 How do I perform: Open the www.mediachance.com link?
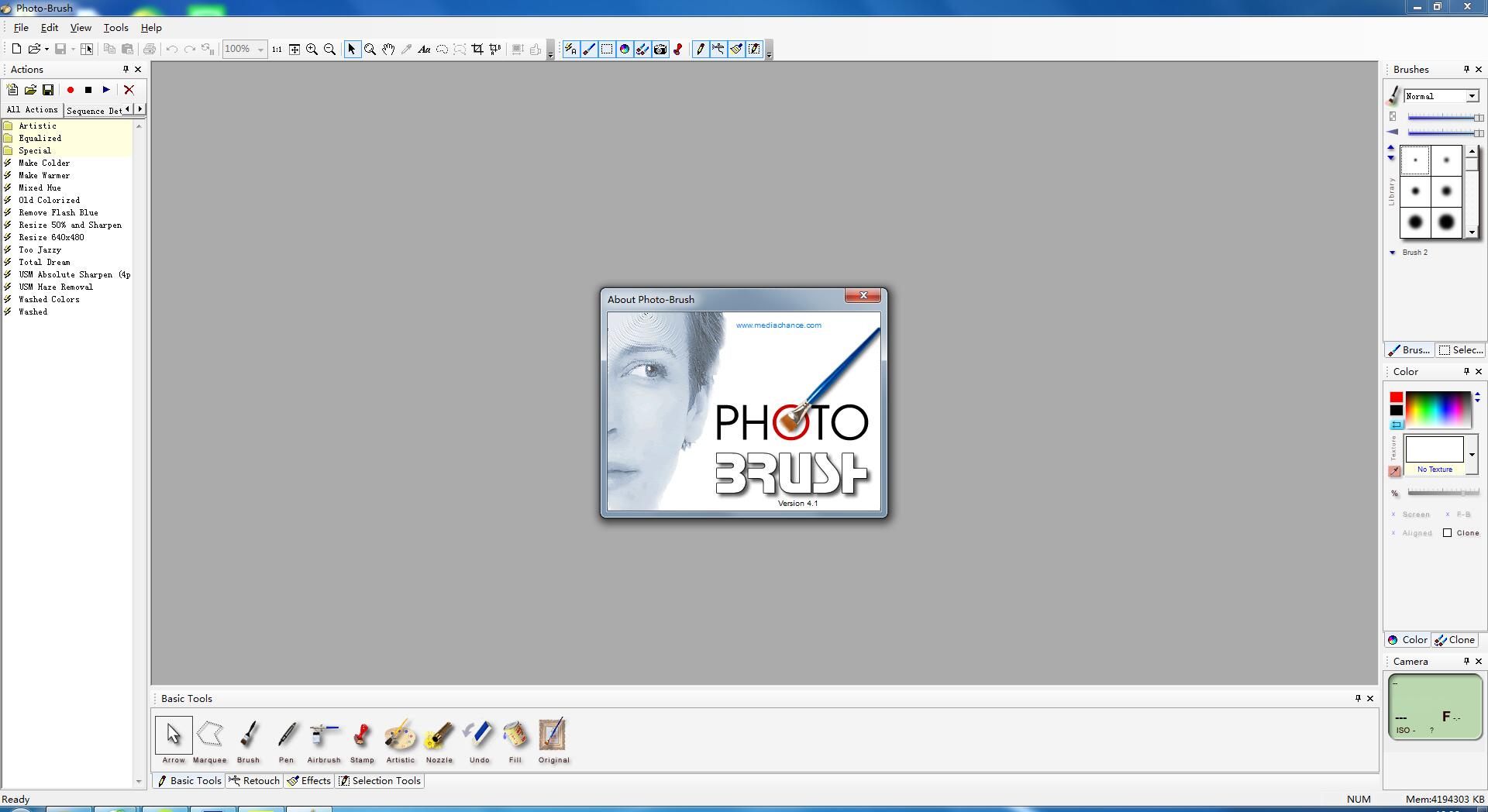[x=778, y=325]
